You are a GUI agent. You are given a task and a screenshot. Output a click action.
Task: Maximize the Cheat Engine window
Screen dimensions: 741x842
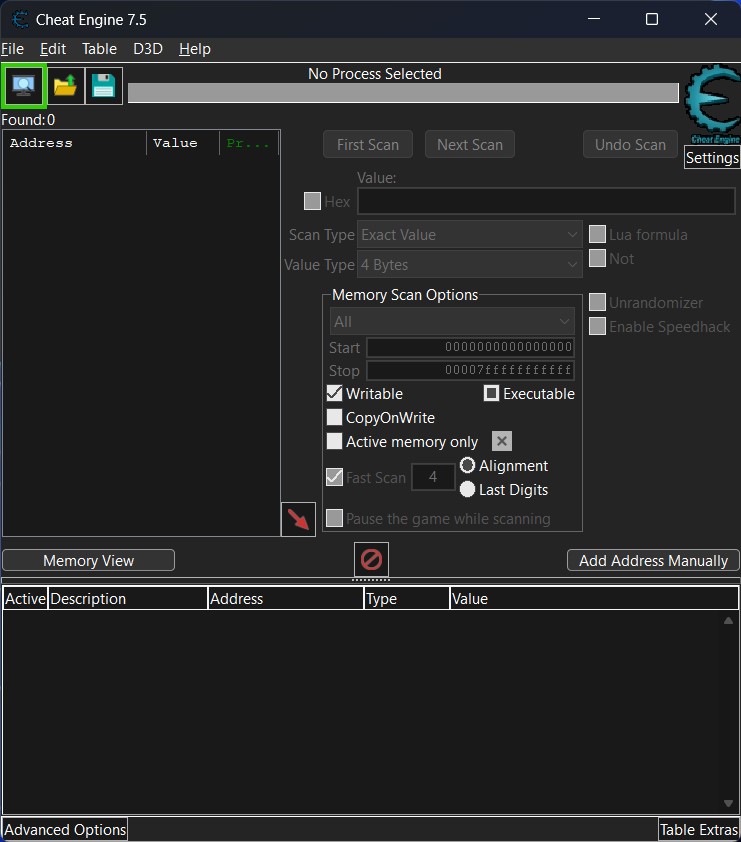pyautogui.click(x=652, y=19)
